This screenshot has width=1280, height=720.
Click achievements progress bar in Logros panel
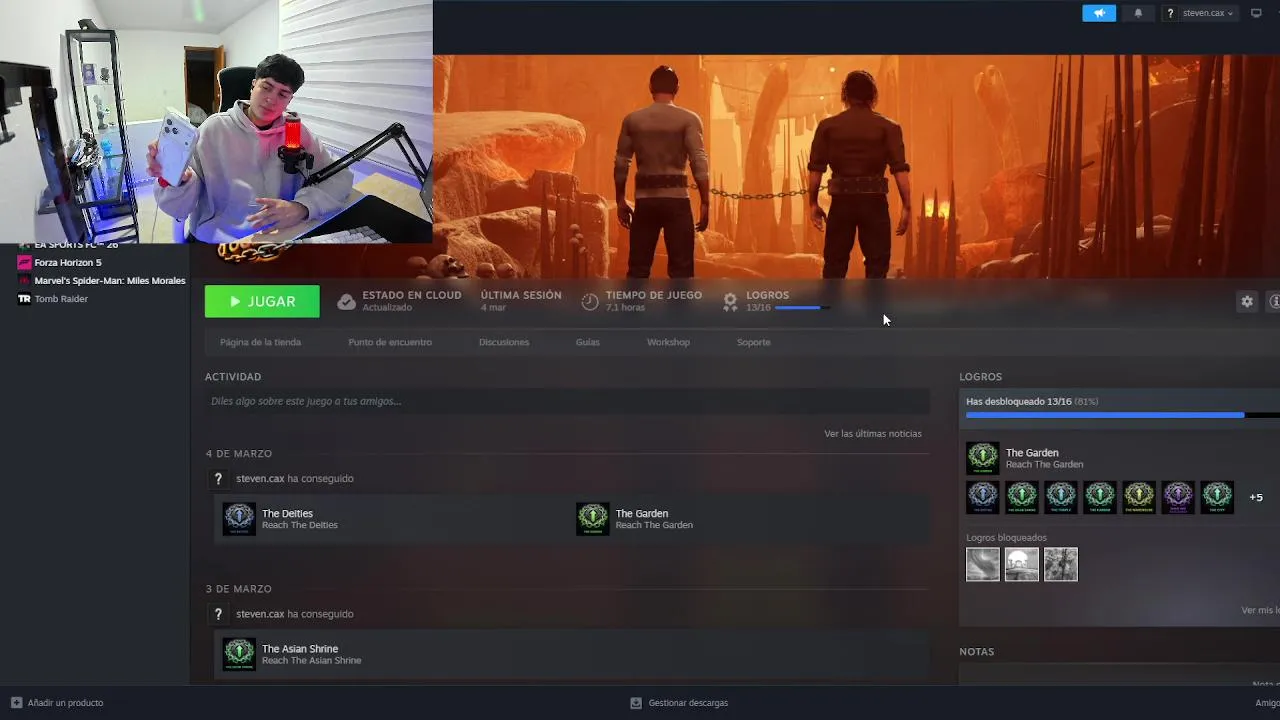coord(1122,415)
